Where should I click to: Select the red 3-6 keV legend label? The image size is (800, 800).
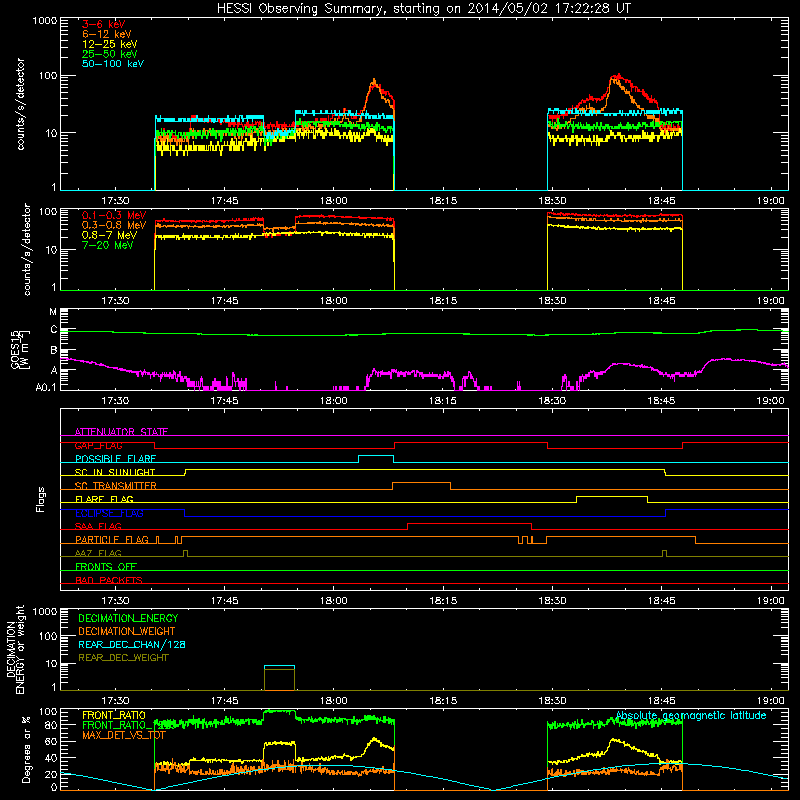coord(104,24)
